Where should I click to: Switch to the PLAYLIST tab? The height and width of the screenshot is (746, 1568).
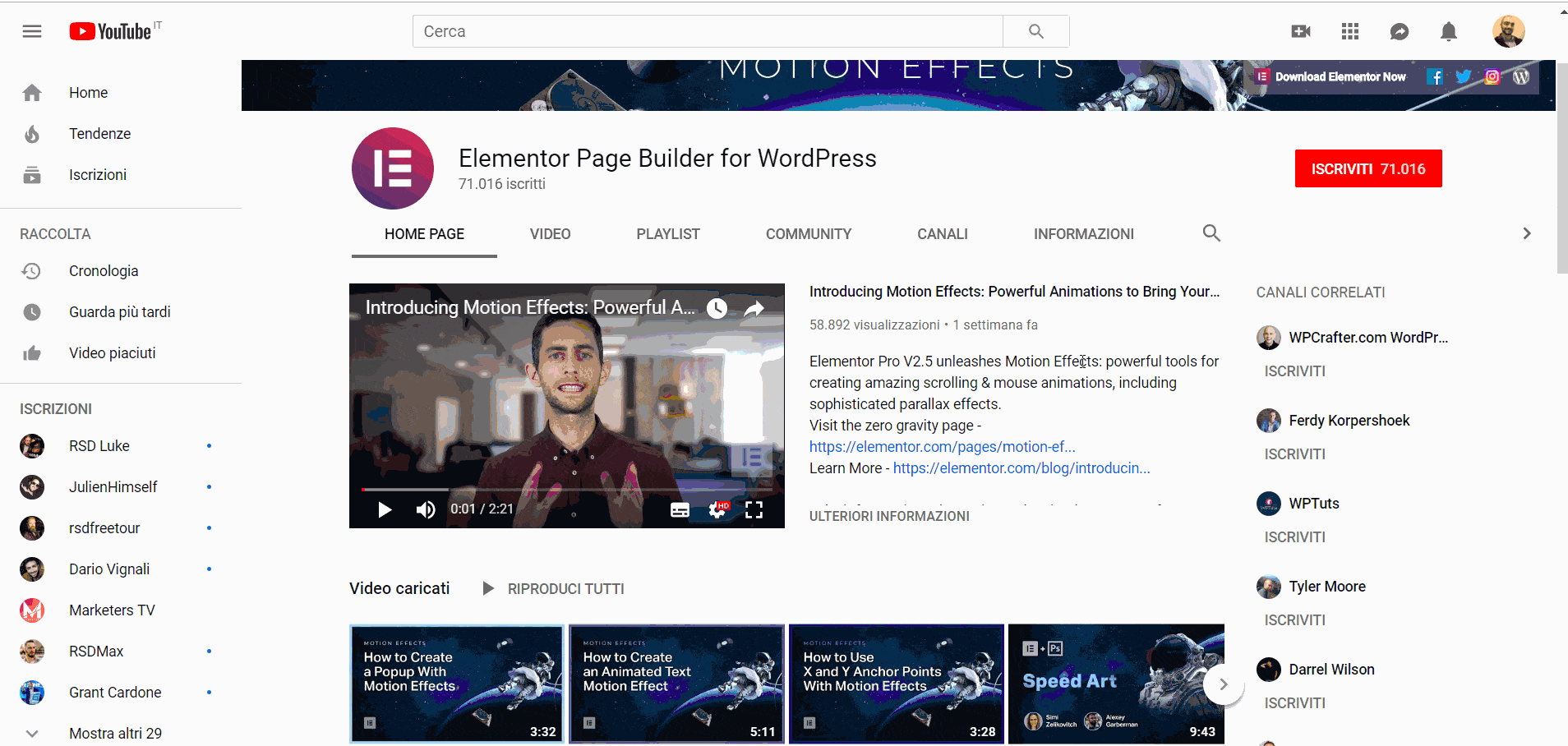pos(667,233)
